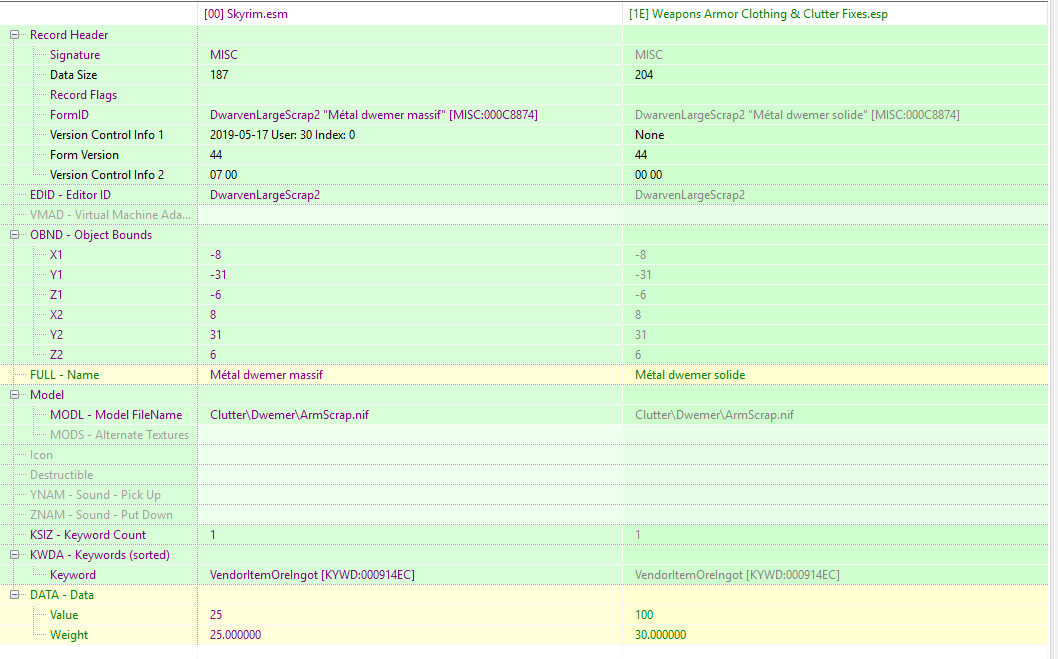Select the Value row label

coord(64,614)
